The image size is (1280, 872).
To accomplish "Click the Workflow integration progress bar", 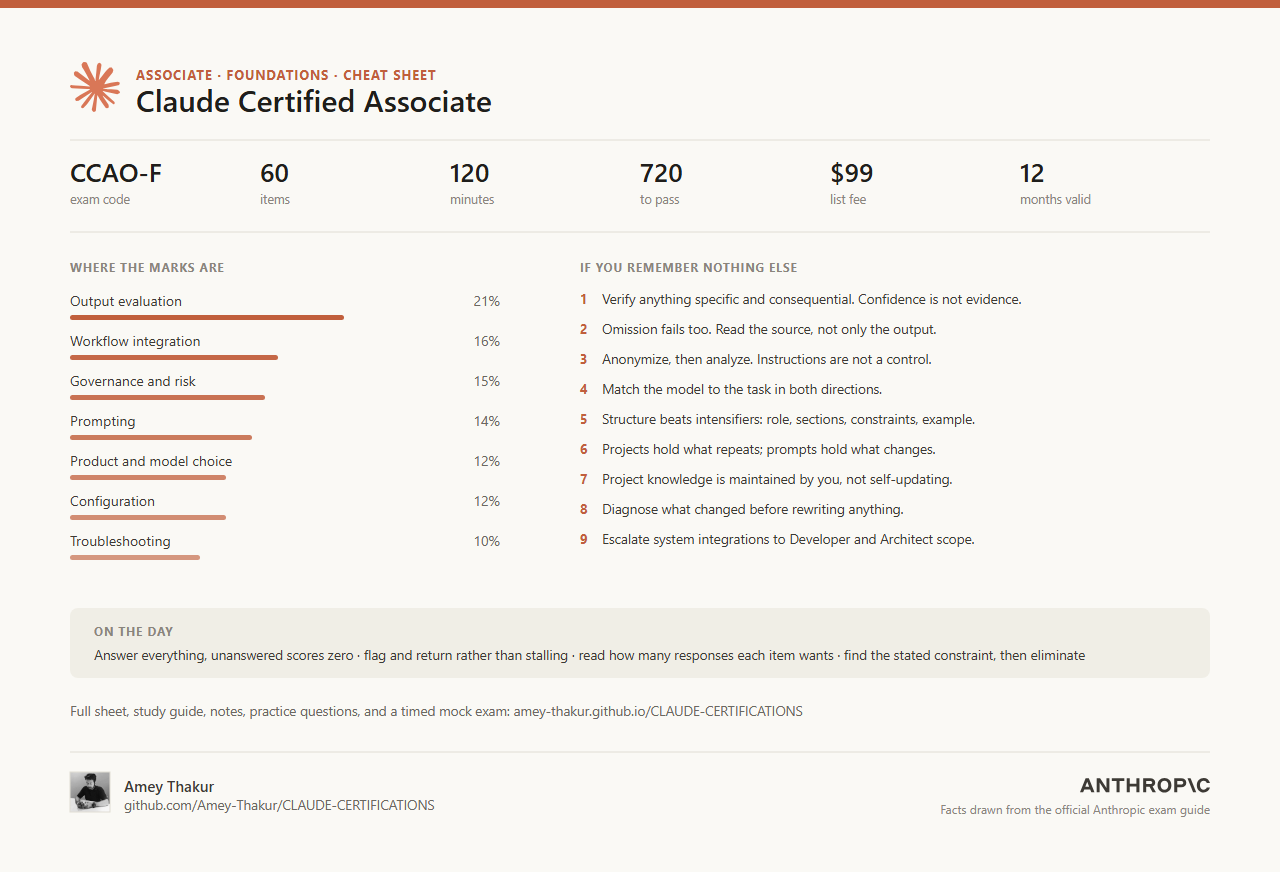I will pos(174,358).
